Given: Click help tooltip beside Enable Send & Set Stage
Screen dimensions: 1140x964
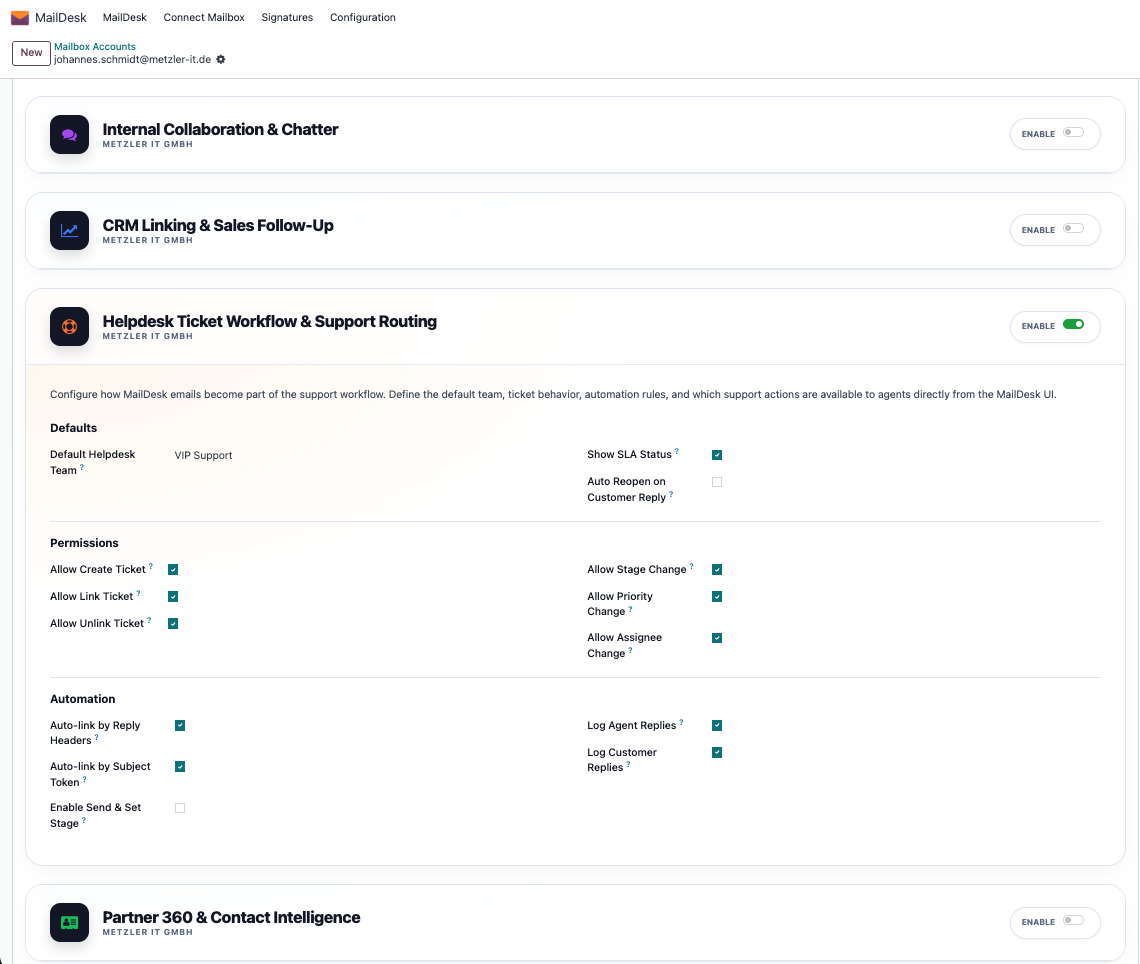Looking at the screenshot, I should (84, 821).
